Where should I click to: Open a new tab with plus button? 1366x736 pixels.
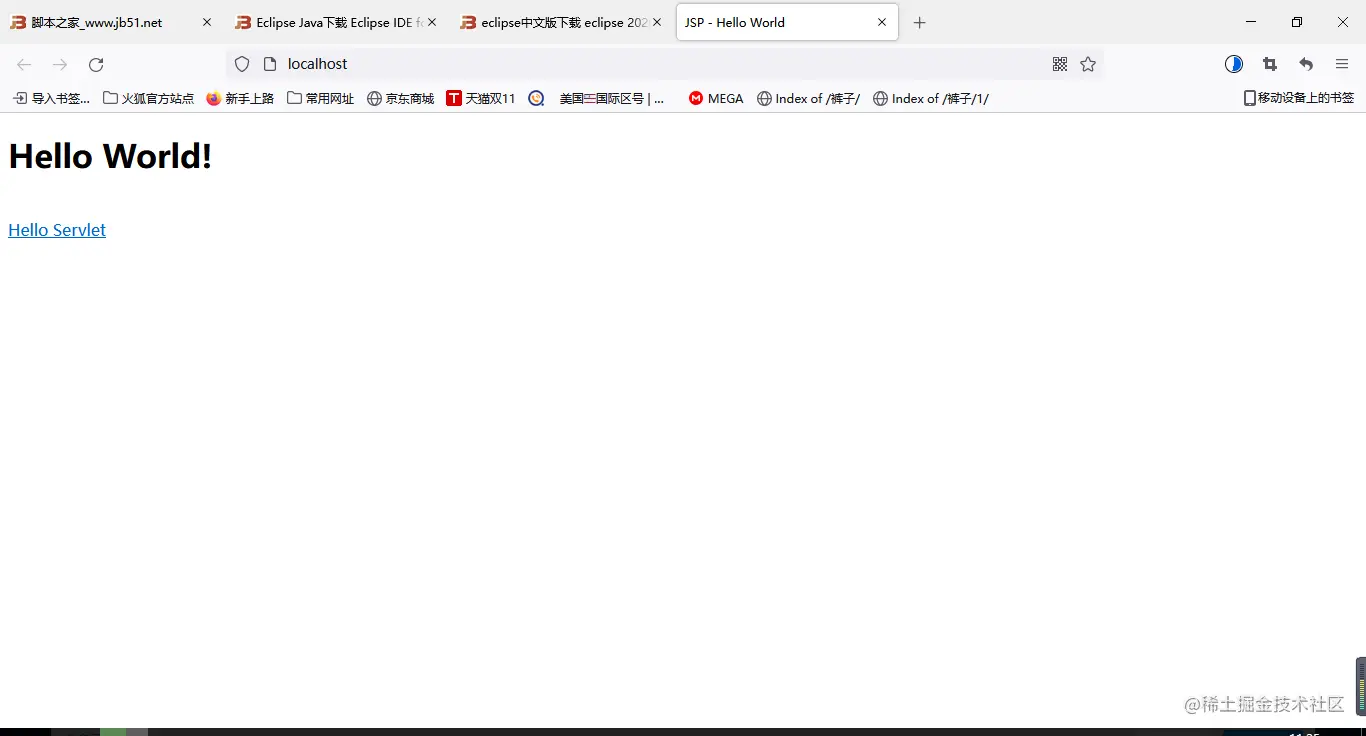tap(920, 22)
